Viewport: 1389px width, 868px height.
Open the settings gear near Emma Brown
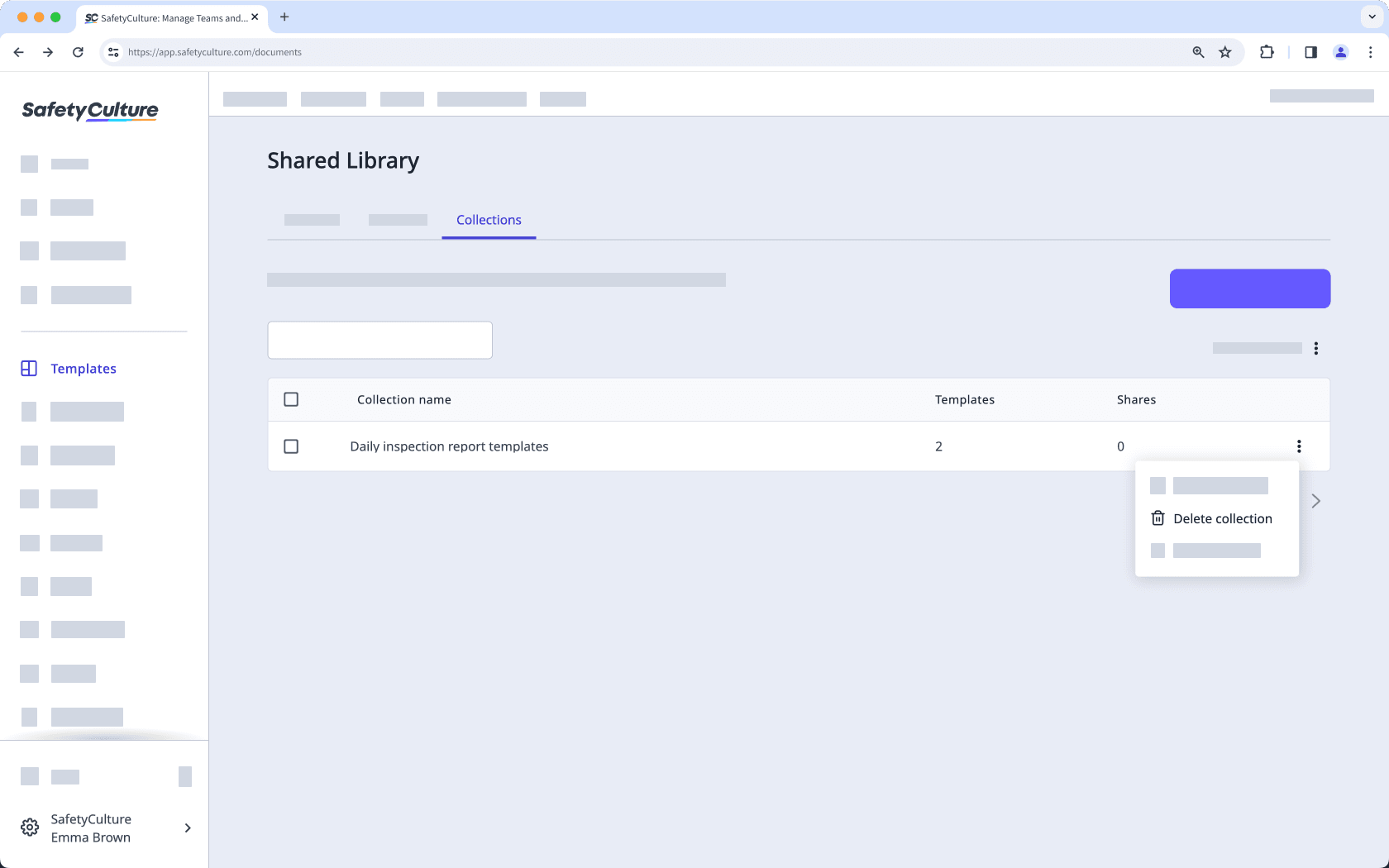[29, 827]
